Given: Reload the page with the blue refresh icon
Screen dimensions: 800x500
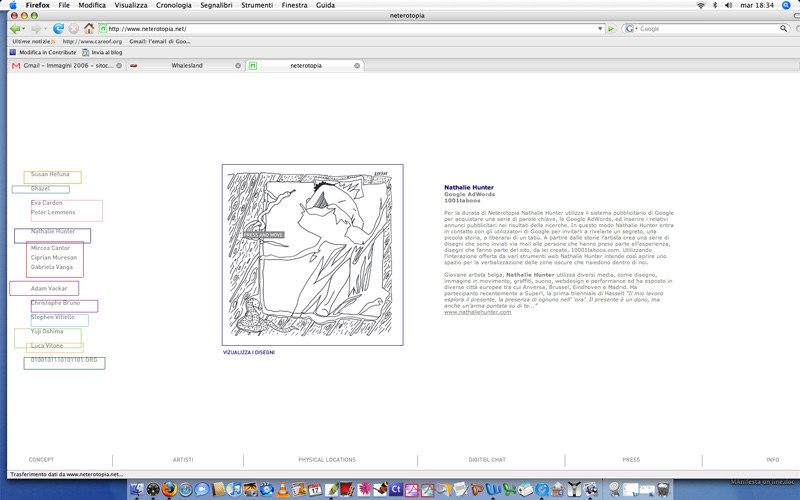Looking at the screenshot, I should (59, 29).
